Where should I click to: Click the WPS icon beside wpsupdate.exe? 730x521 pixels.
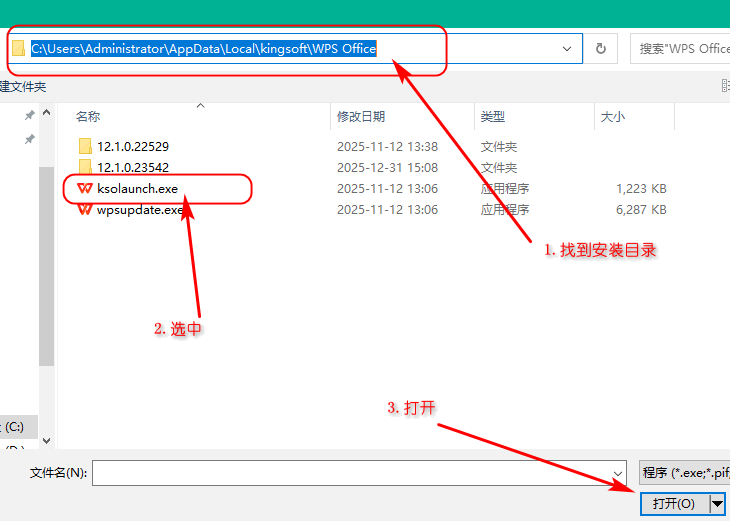point(85,210)
